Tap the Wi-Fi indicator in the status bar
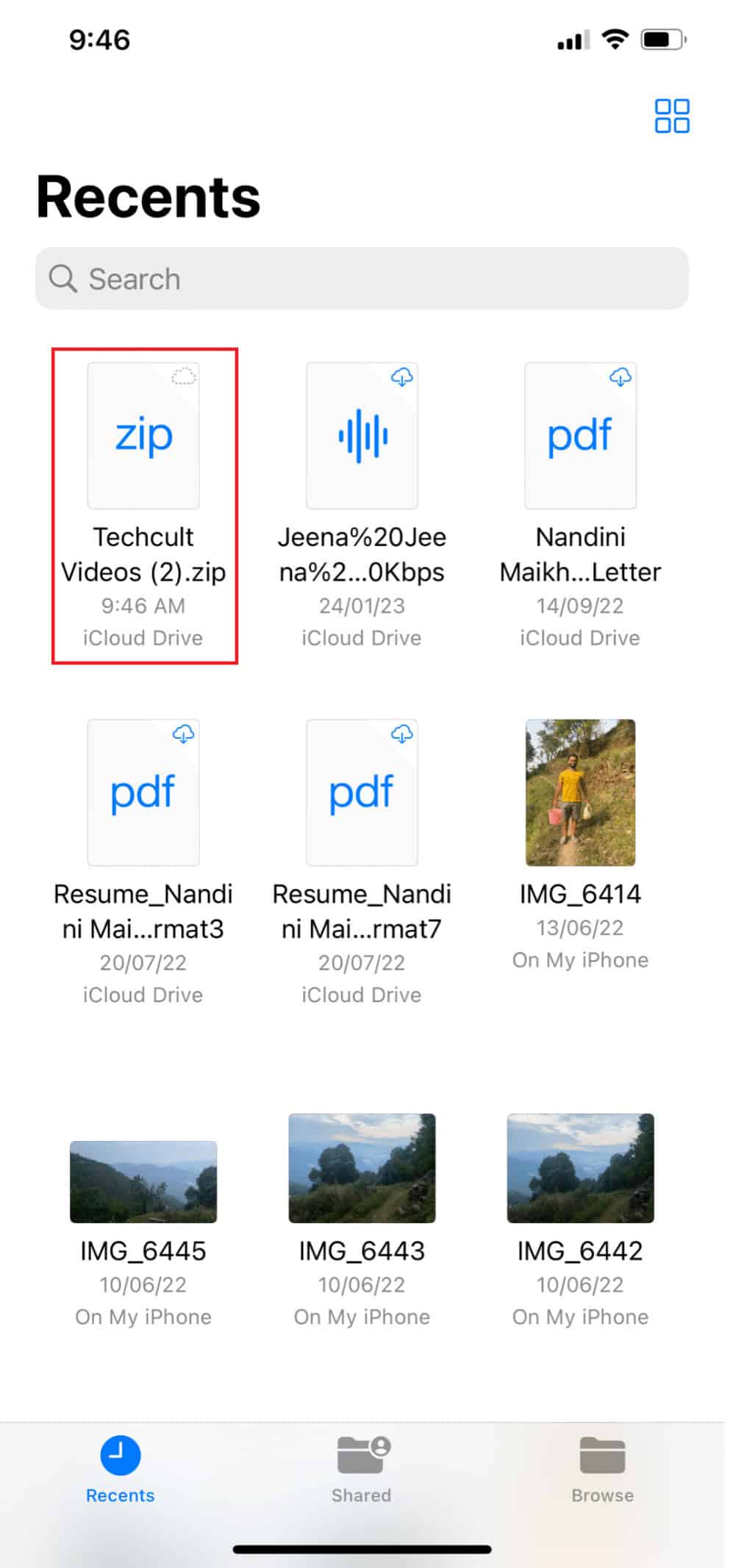Image resolution: width=733 pixels, height=1568 pixels. pyautogui.click(x=615, y=39)
